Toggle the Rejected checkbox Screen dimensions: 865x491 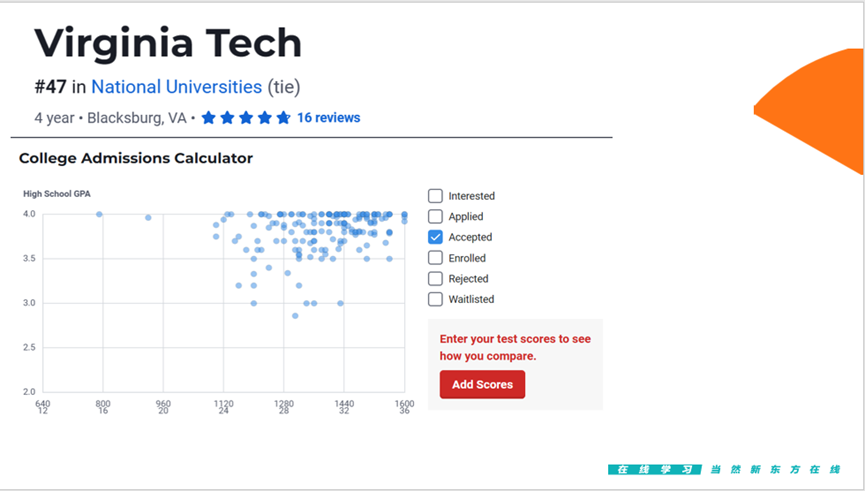coord(435,279)
